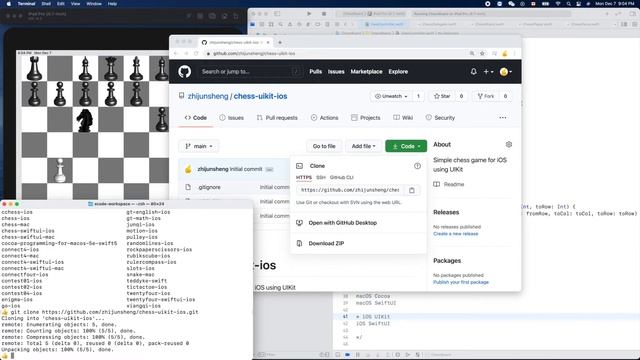Select GitHub CLI clone option
The image size is (640, 360).
click(342, 178)
